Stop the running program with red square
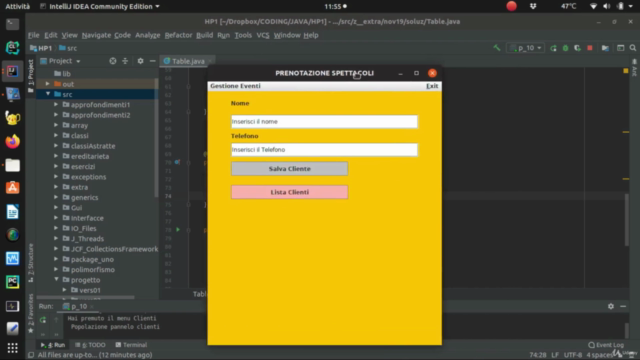Viewport: 640px width, 360px height. (590, 48)
